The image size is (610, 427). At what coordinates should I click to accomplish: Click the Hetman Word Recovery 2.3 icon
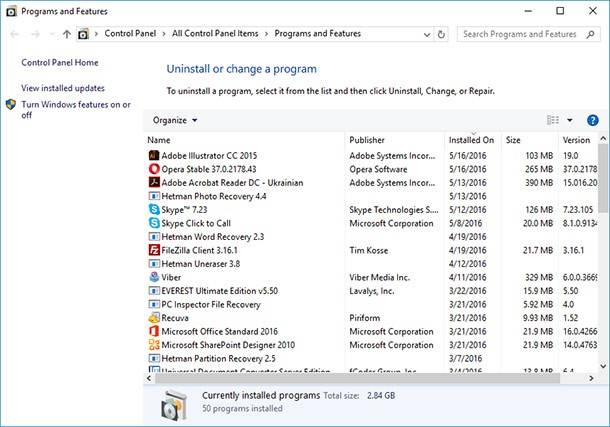point(154,236)
